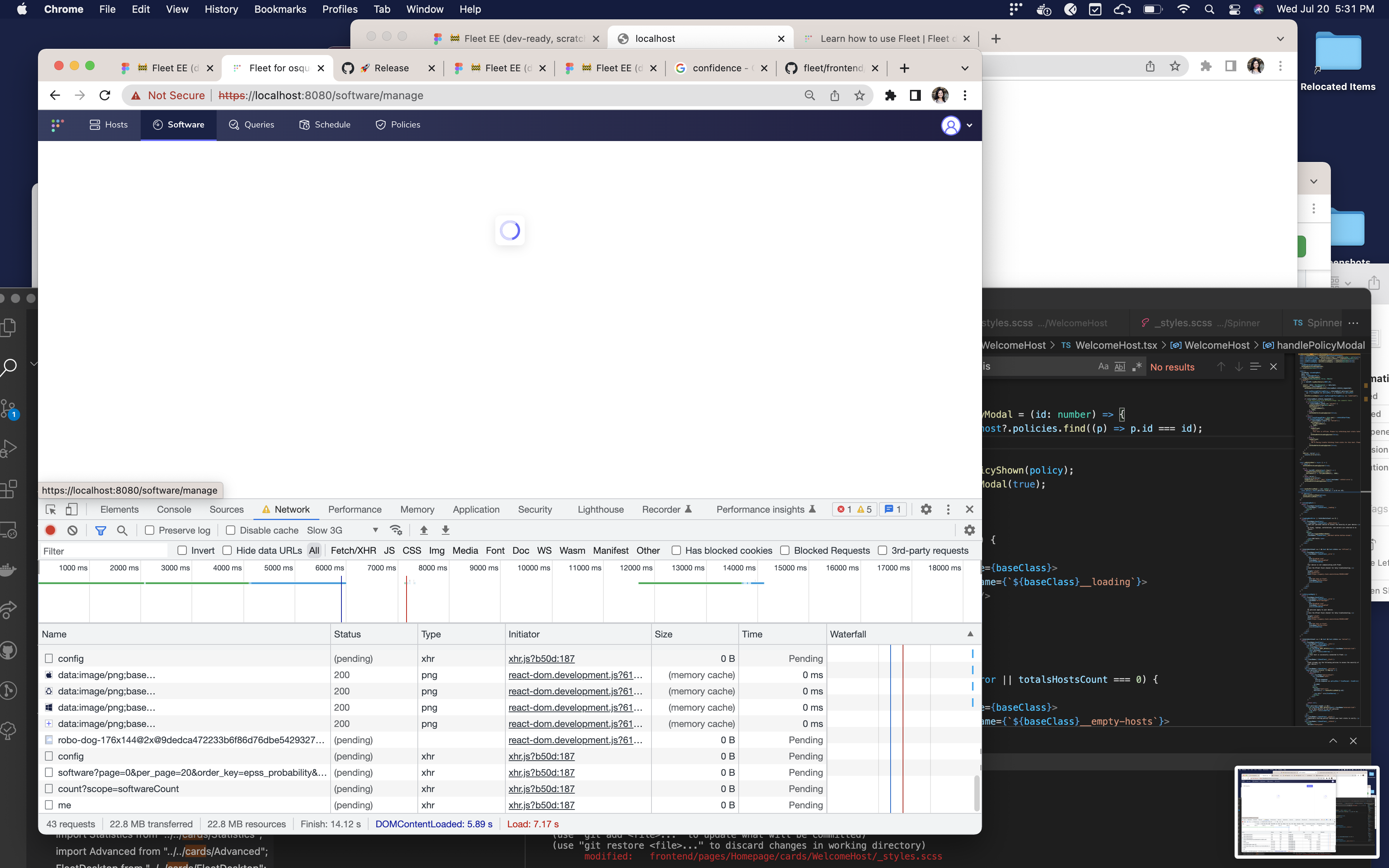Image resolution: width=1389 pixels, height=868 pixels.
Task: Click the errors and warnings counter badge
Action: [854, 509]
